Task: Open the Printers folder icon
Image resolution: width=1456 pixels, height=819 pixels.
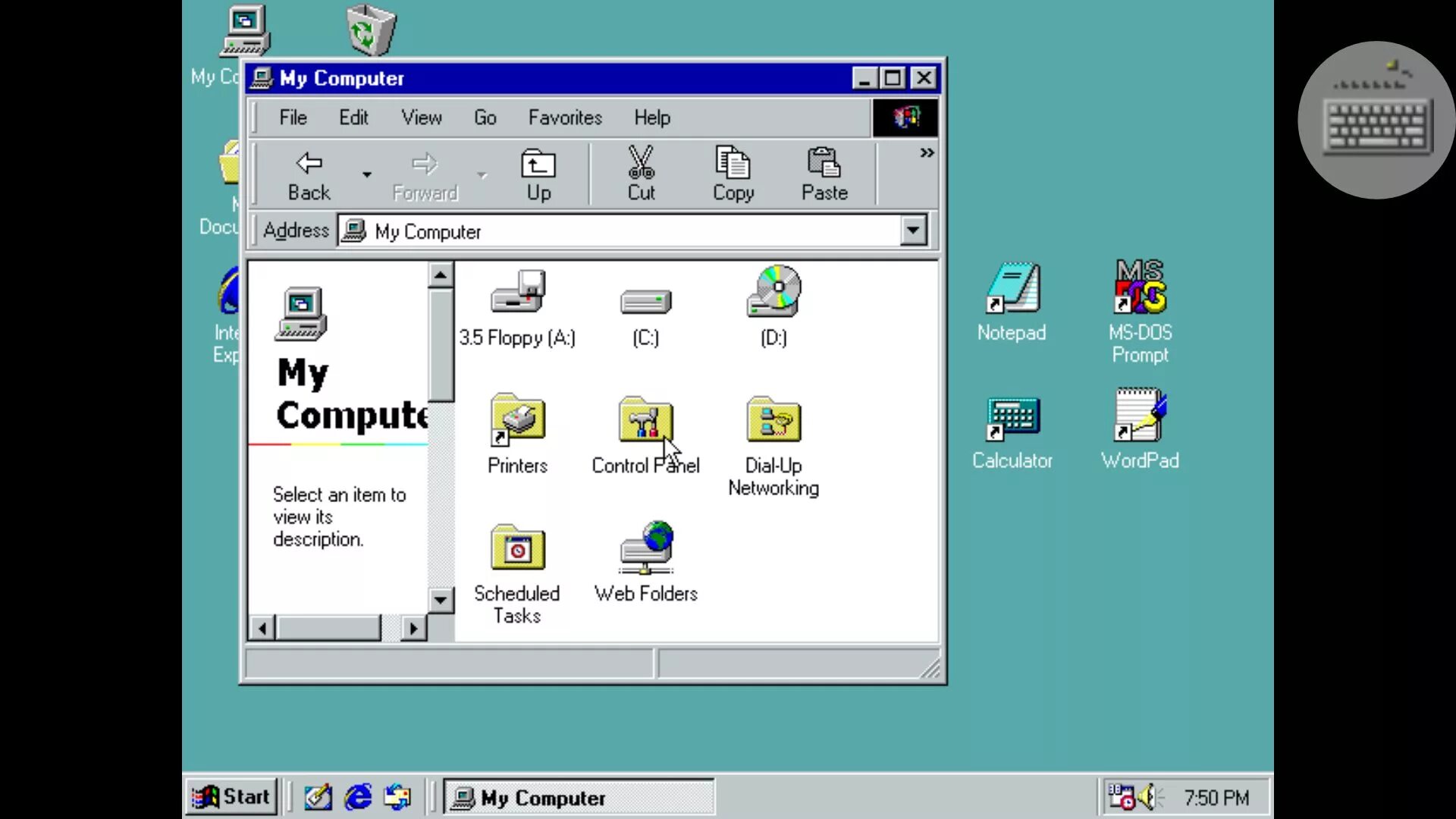Action: point(518,419)
